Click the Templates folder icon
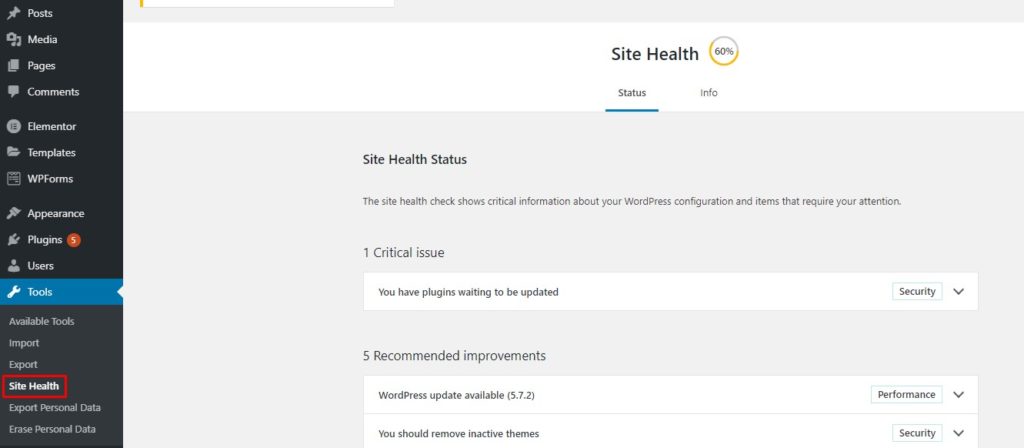The height and width of the screenshot is (448, 1024). [x=13, y=152]
